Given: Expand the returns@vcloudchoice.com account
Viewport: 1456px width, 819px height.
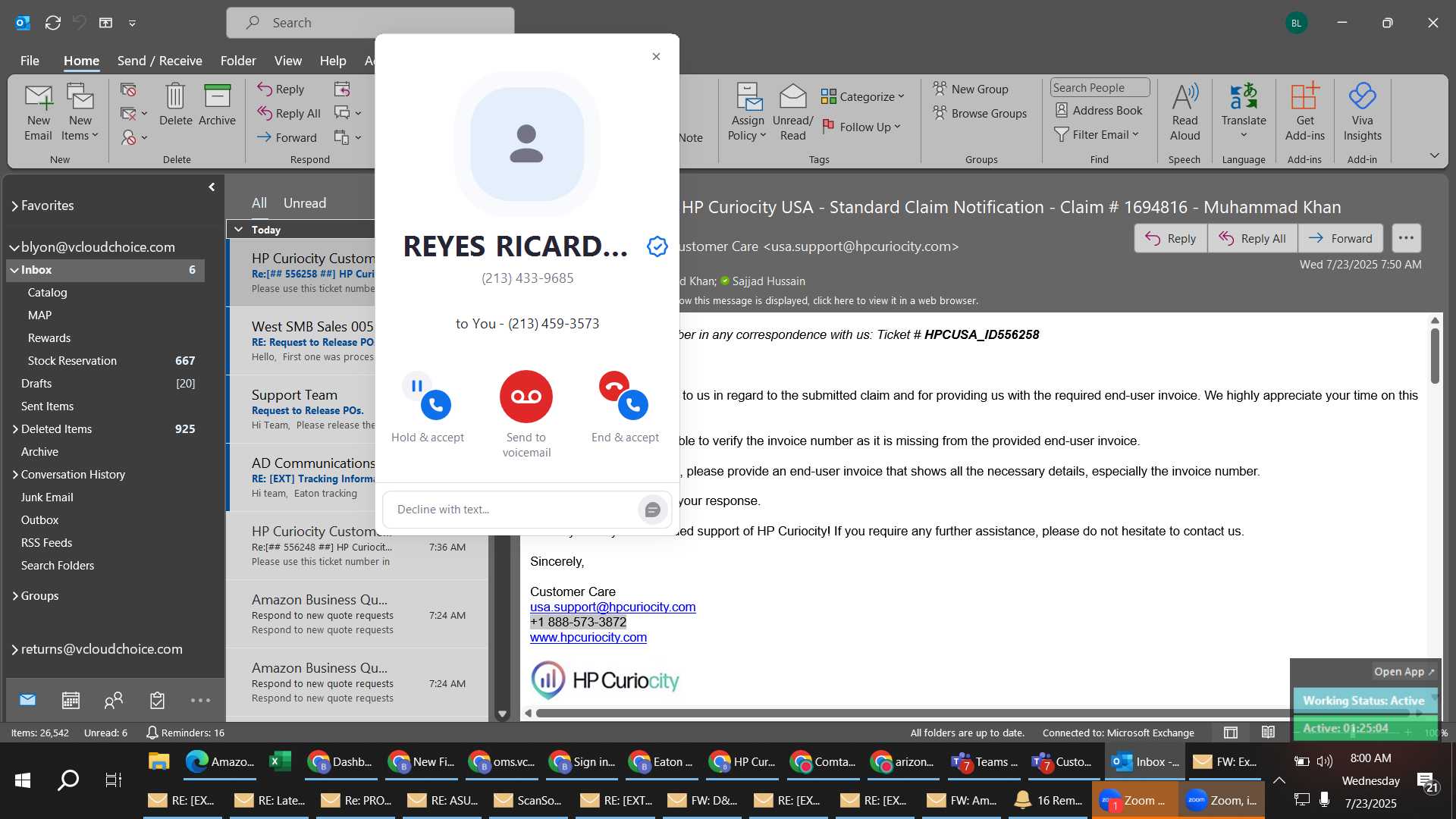Looking at the screenshot, I should (x=14, y=649).
